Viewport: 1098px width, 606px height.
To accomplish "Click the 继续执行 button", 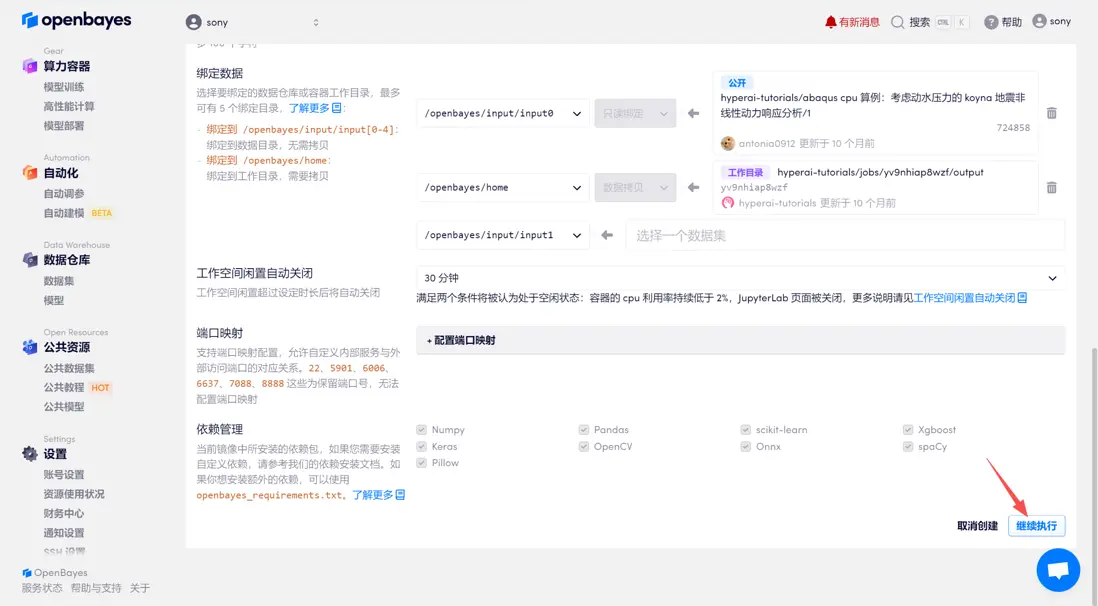I will [x=1036, y=525].
